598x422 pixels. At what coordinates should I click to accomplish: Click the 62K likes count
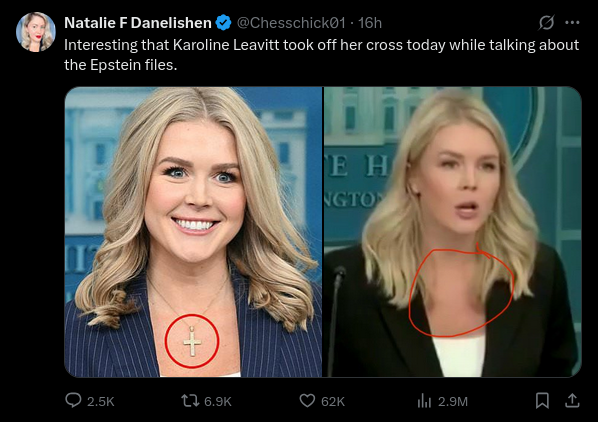tap(333, 401)
